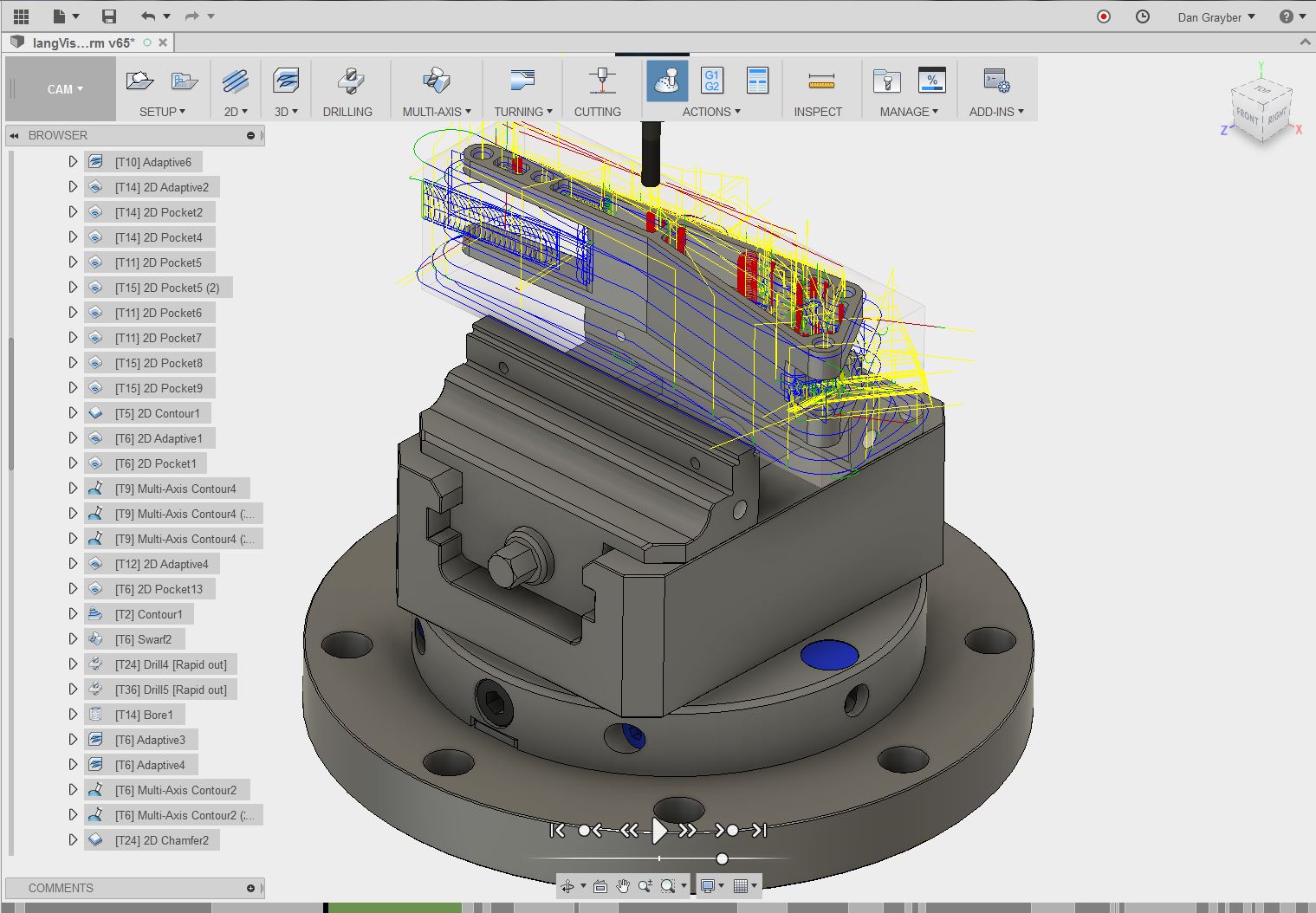Open grid and snaps settings icon

[741, 886]
